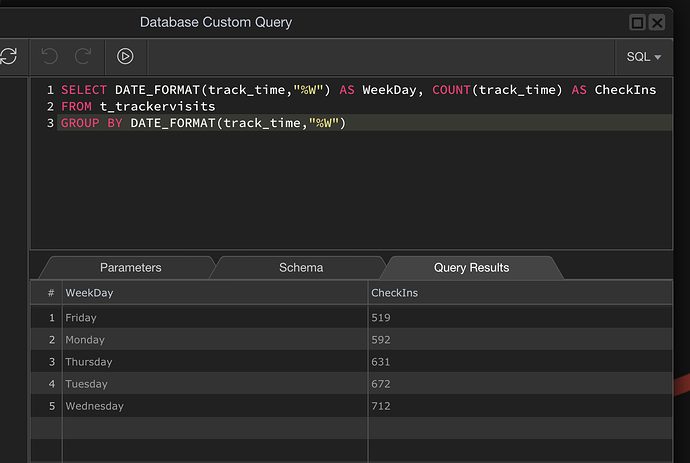690x463 pixels.
Task: Maximize the Database Custom Query window
Action: (637, 22)
